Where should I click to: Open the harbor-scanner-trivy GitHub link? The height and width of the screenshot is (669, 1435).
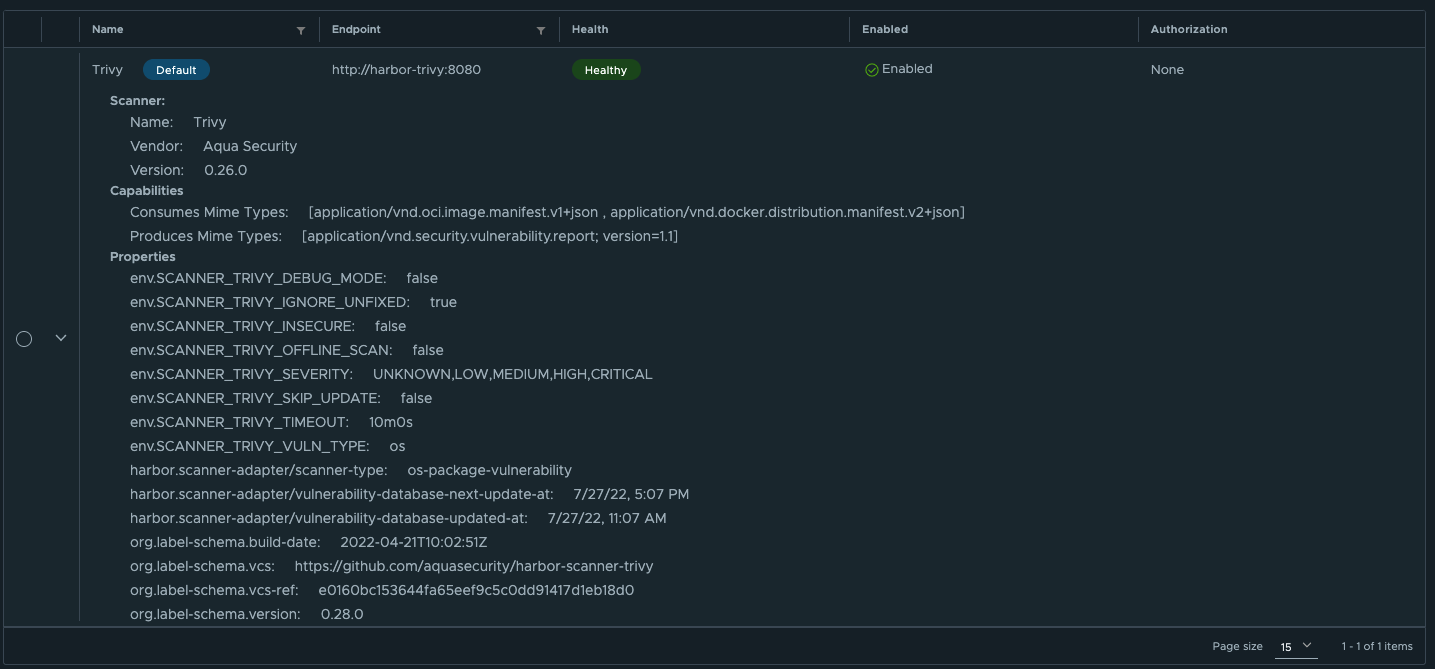tap(472, 565)
